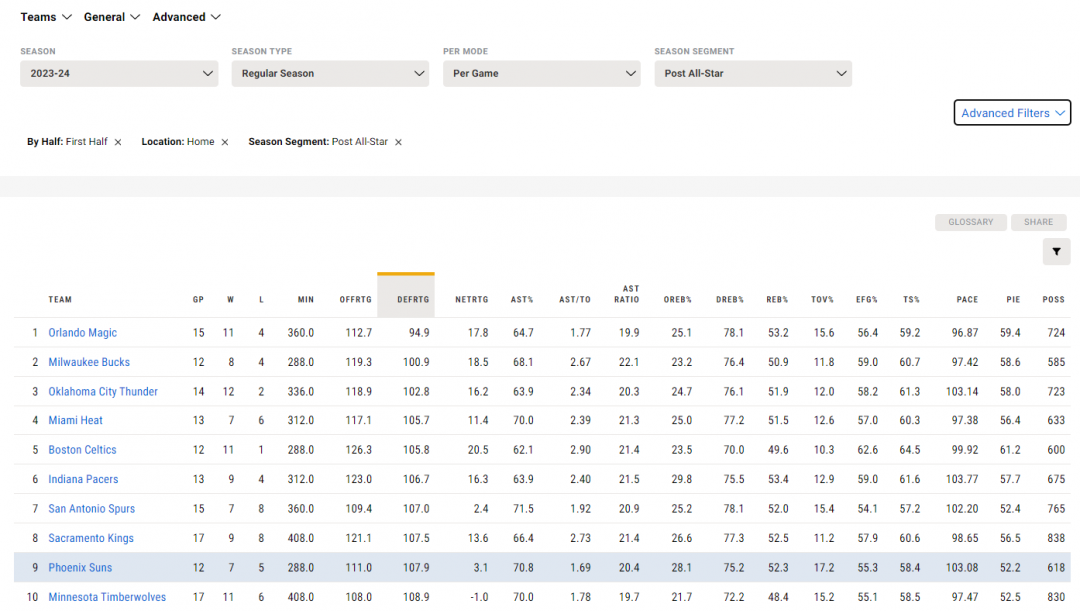The image size is (1080, 611).
Task: Remove the Location: Home filter
Action: pos(225,142)
